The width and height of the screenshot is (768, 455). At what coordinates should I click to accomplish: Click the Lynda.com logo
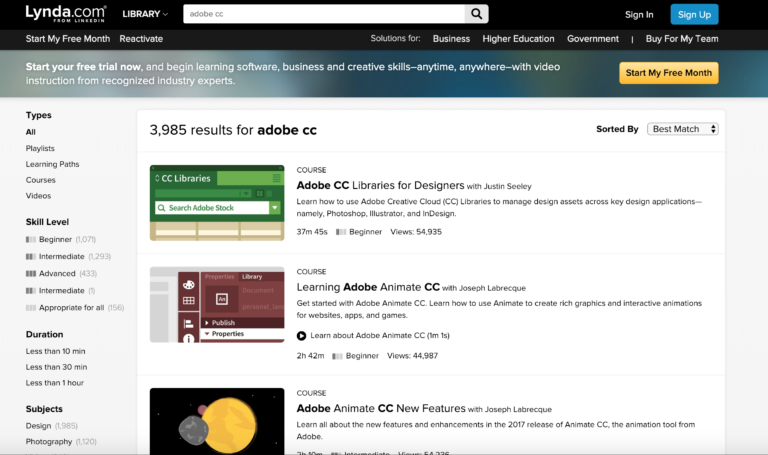point(66,13)
